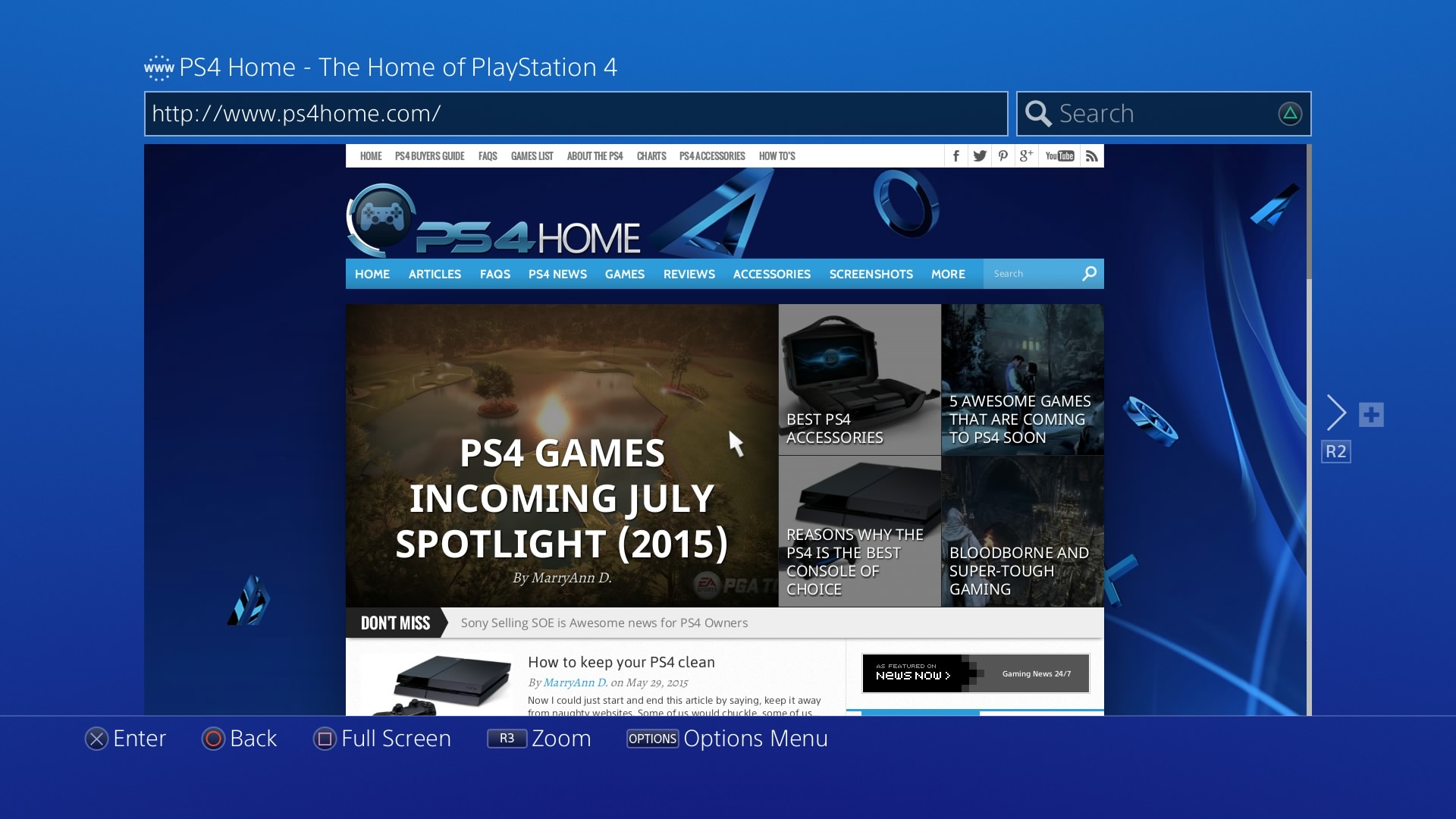Viewport: 1456px width, 819px height.
Task: Click the Pinterest icon in social links
Action: click(1003, 156)
